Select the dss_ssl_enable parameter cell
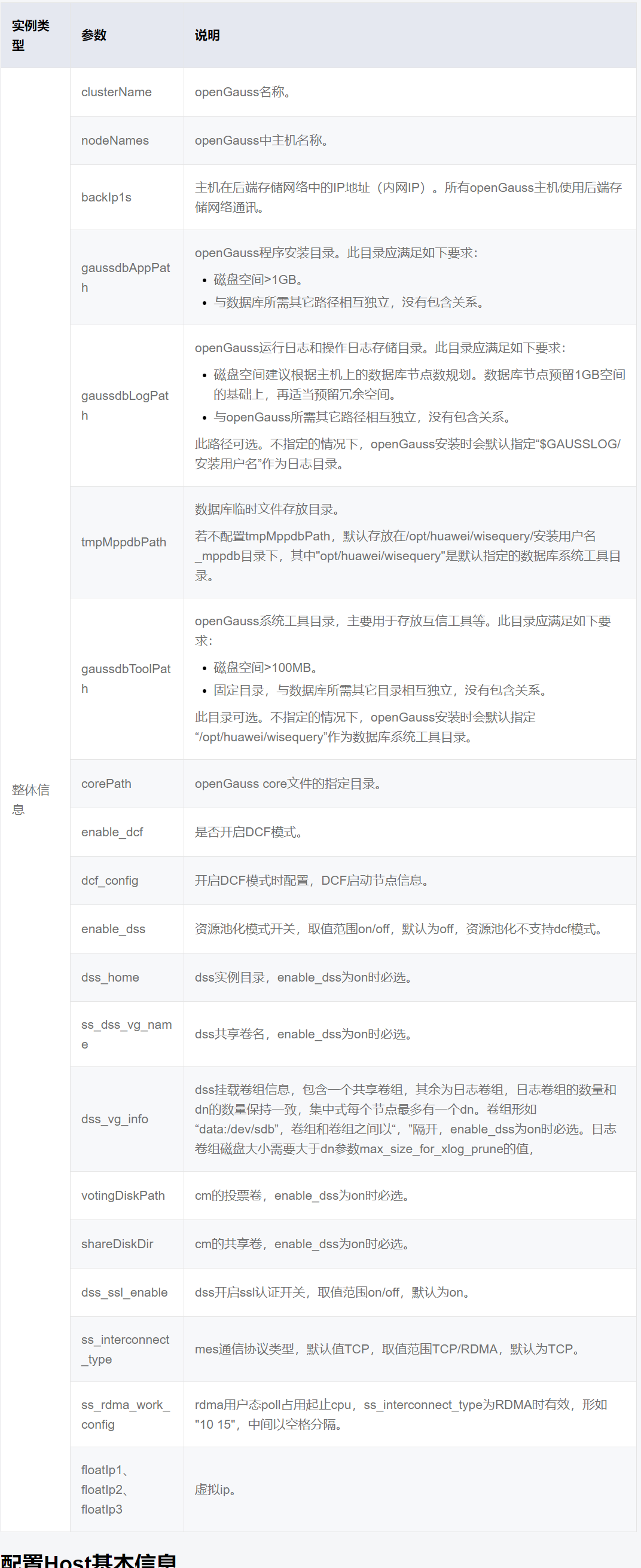Image resolution: width=641 pixels, height=1568 pixels. [127, 1292]
